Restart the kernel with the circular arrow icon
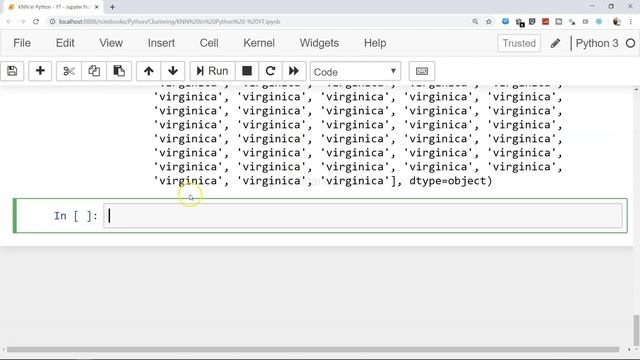 pyautogui.click(x=270, y=71)
